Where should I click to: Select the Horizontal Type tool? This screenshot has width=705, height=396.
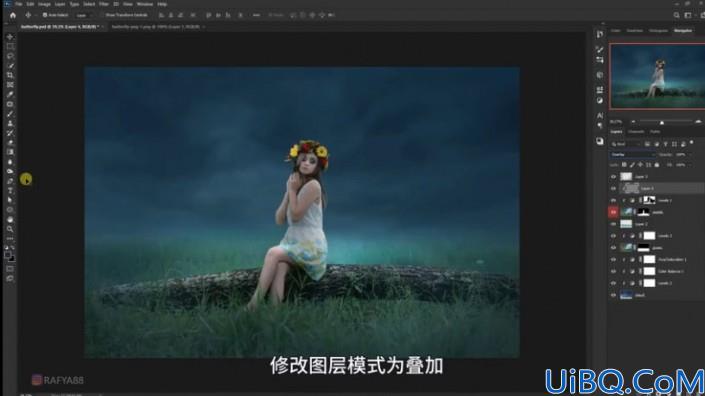coord(10,191)
